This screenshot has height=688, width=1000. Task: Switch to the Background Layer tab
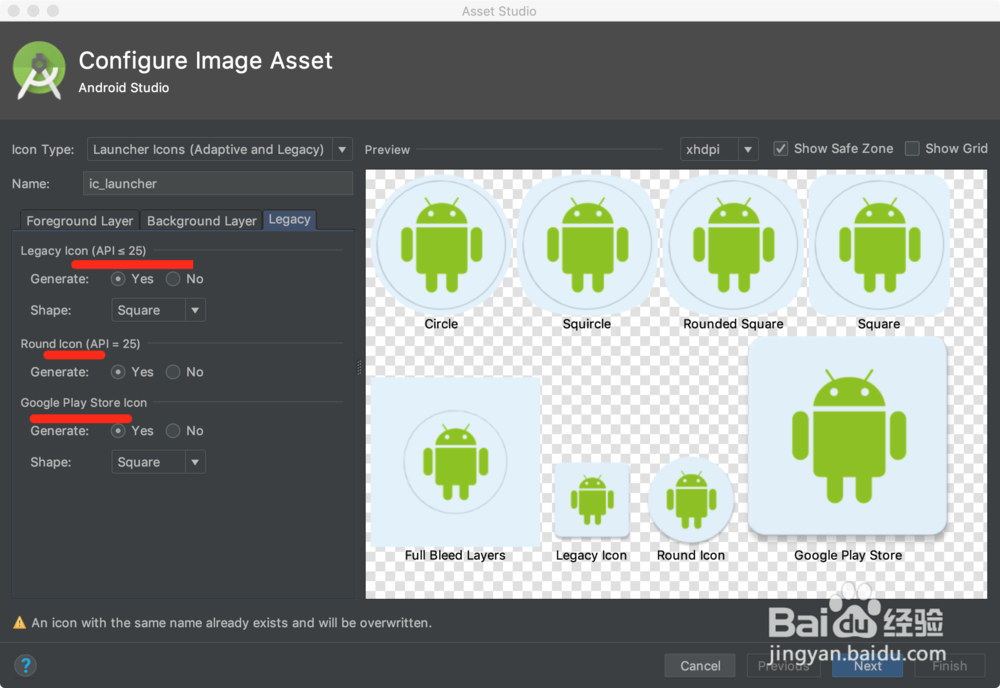pyautogui.click(x=202, y=221)
